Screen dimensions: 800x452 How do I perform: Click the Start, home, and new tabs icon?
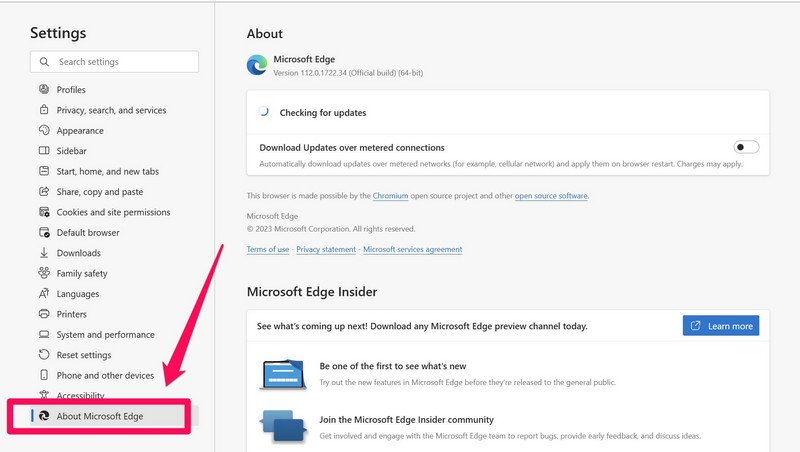(x=44, y=171)
